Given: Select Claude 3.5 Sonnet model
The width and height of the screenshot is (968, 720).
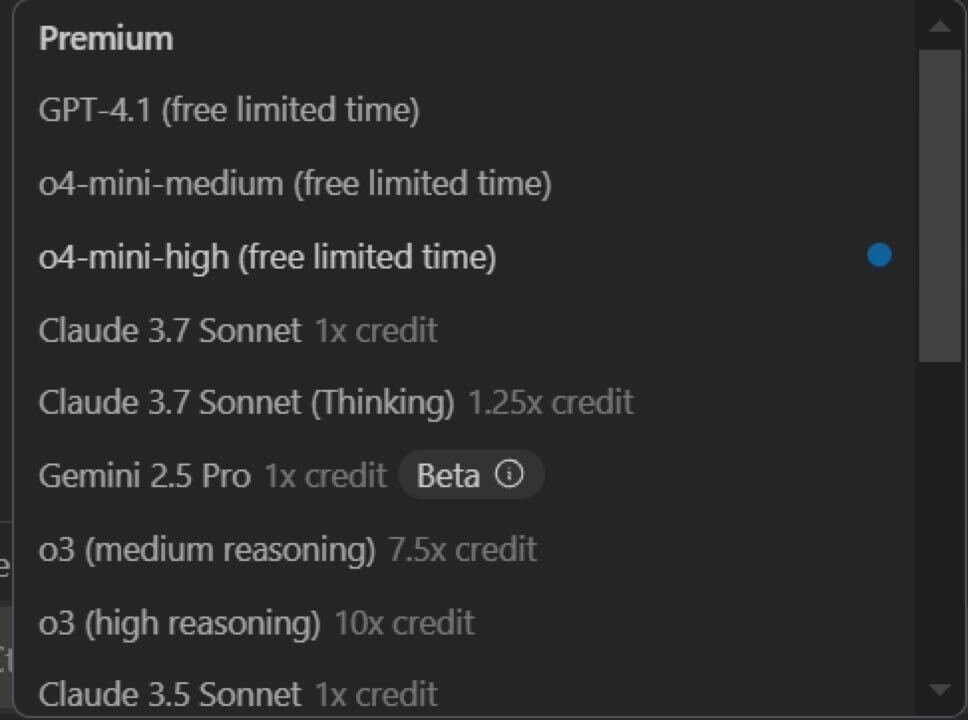Looking at the screenshot, I should [x=170, y=694].
